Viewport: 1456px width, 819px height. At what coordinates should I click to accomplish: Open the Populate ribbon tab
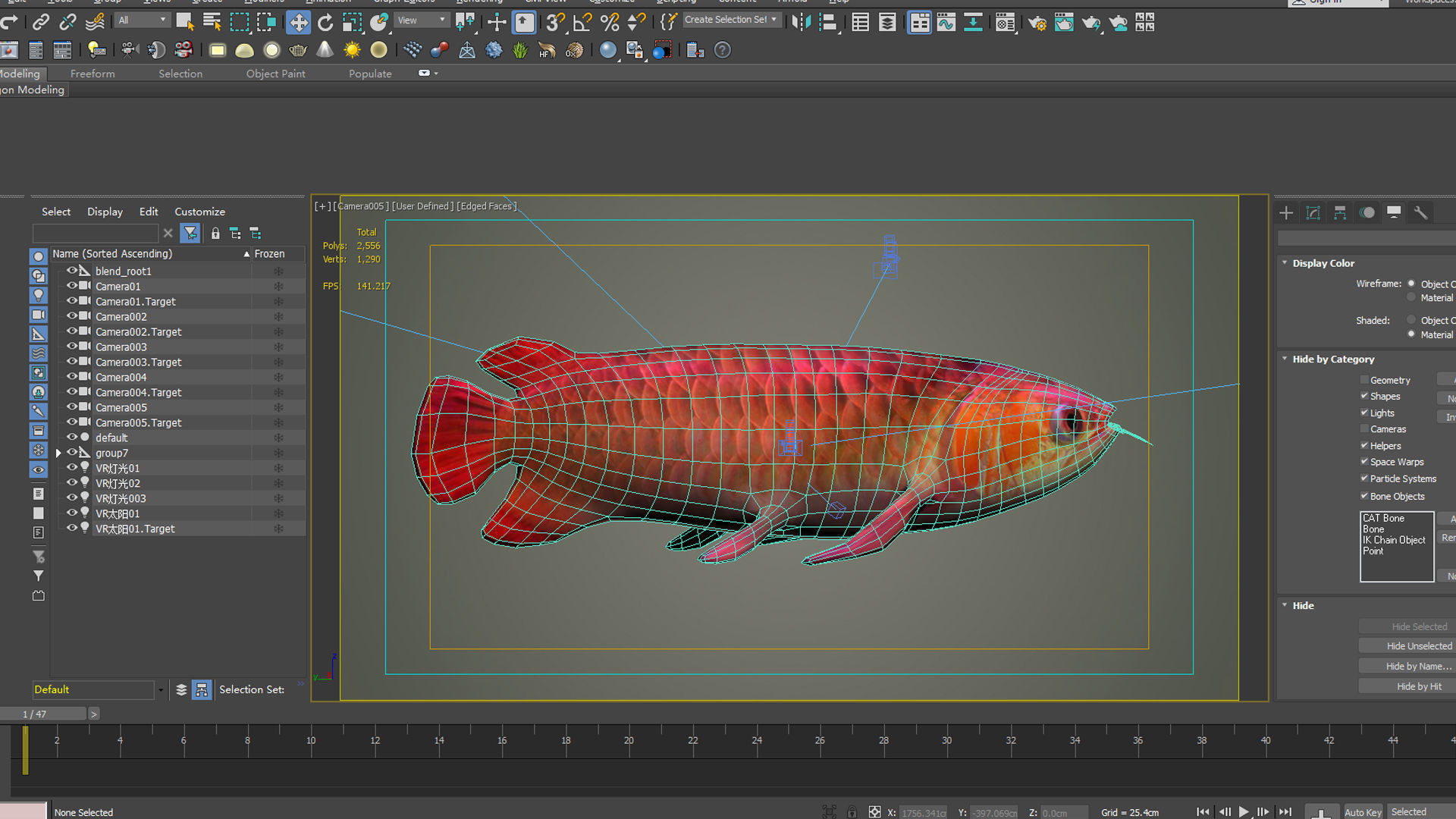[370, 74]
